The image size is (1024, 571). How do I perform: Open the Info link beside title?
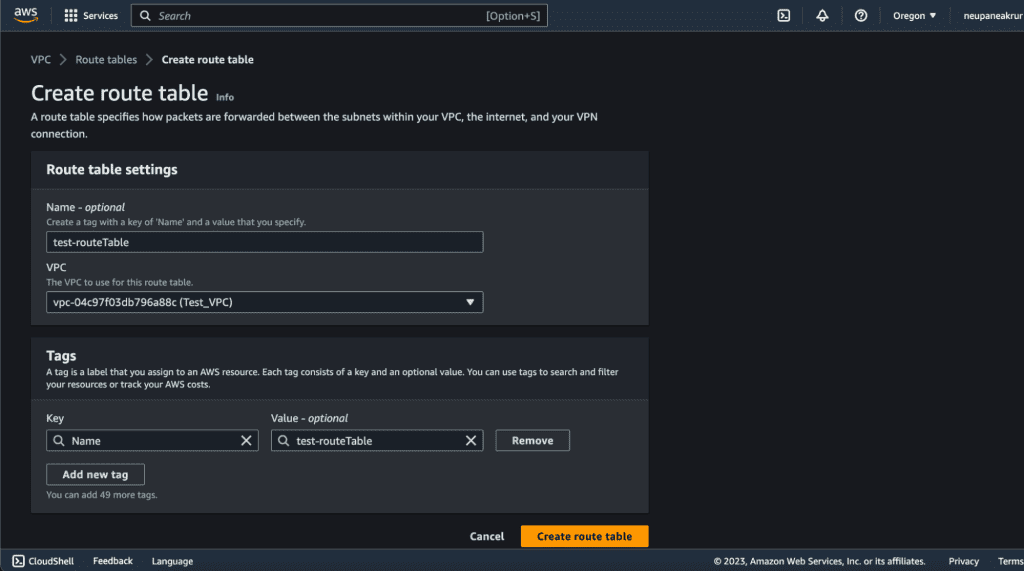pyautogui.click(x=225, y=97)
